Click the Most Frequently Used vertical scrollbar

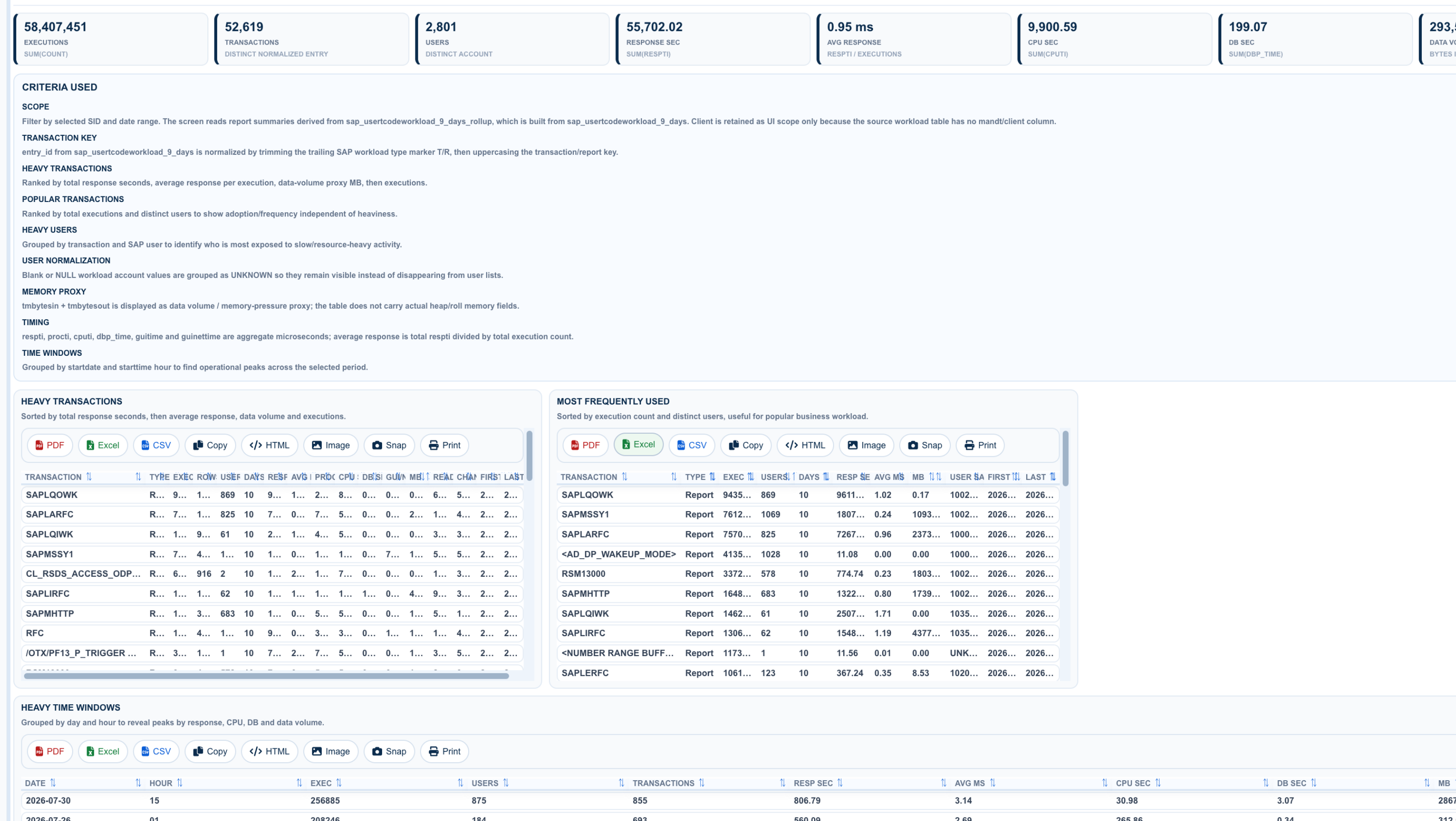[x=1066, y=458]
